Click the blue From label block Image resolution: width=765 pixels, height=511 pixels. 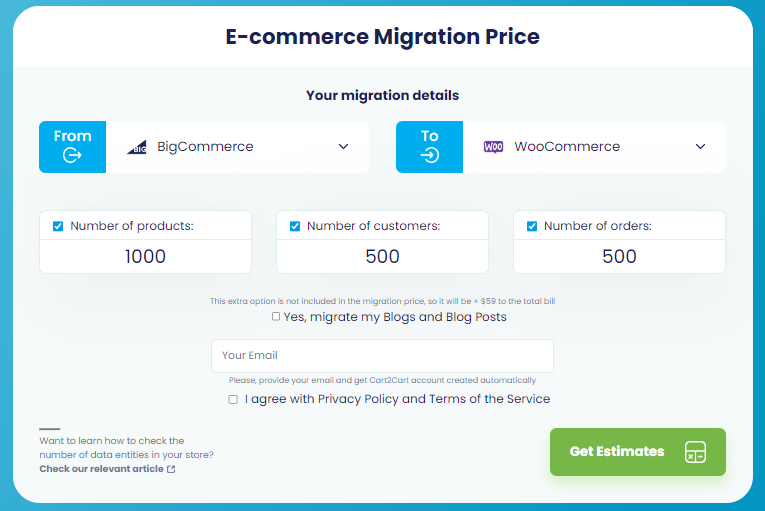72,136
